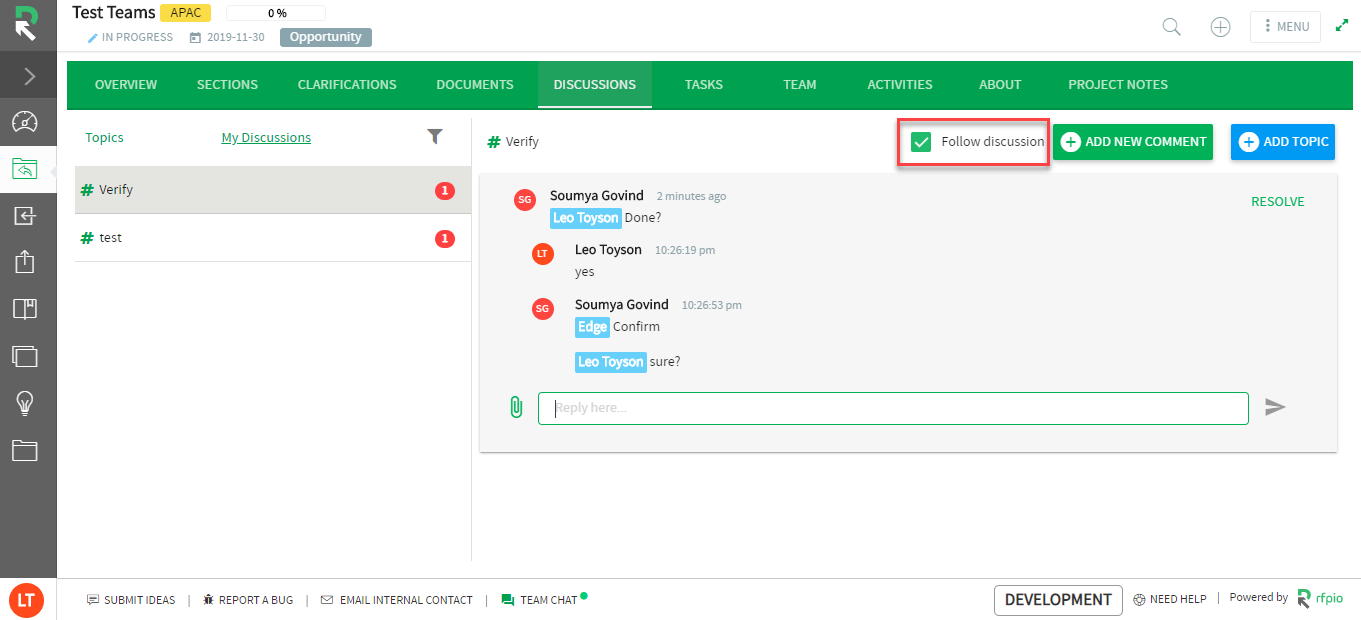Click the calendar date icon
Viewport: 1361px width, 620px height.
click(x=195, y=37)
